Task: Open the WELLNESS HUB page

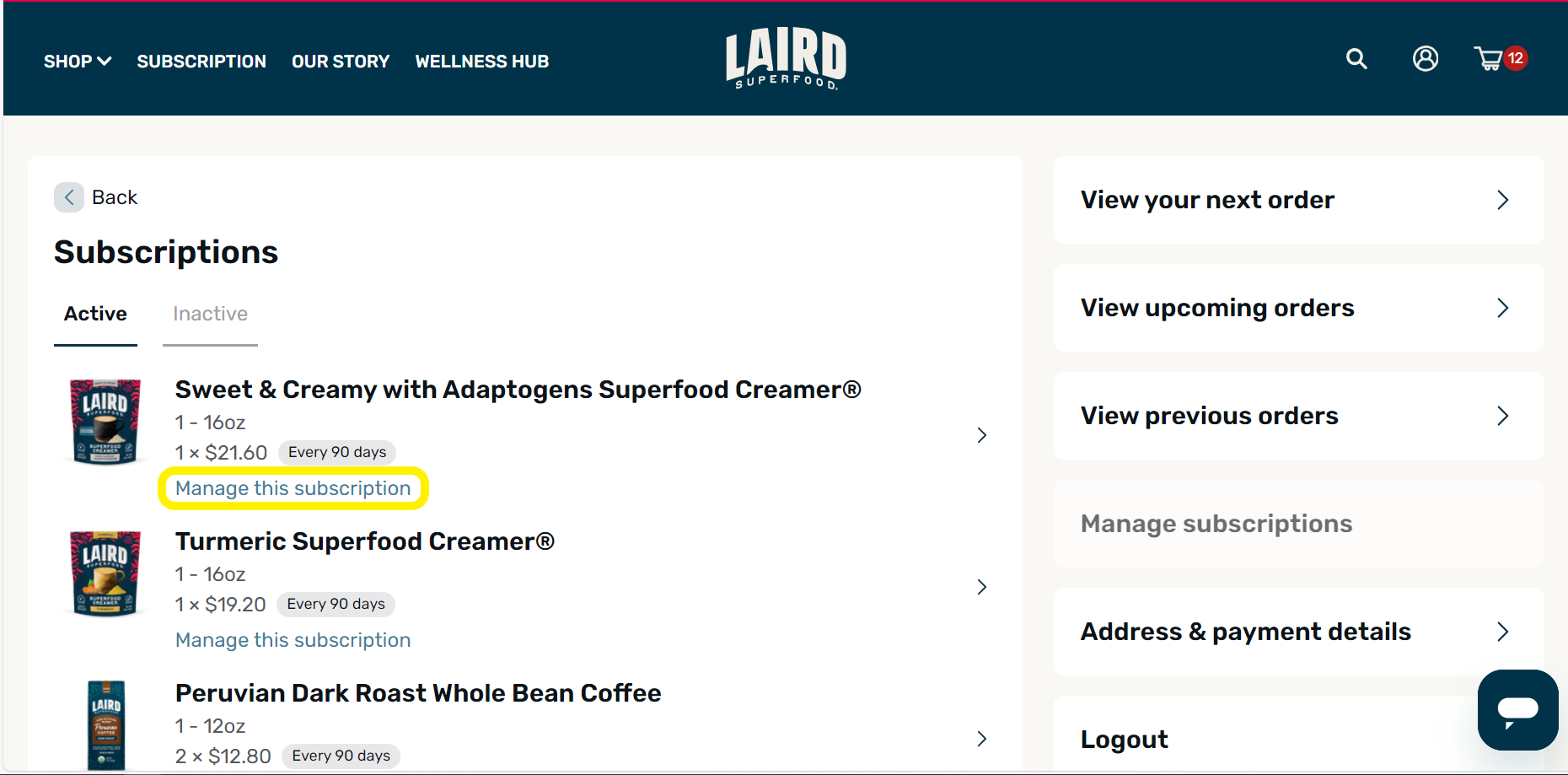Action: tap(482, 61)
